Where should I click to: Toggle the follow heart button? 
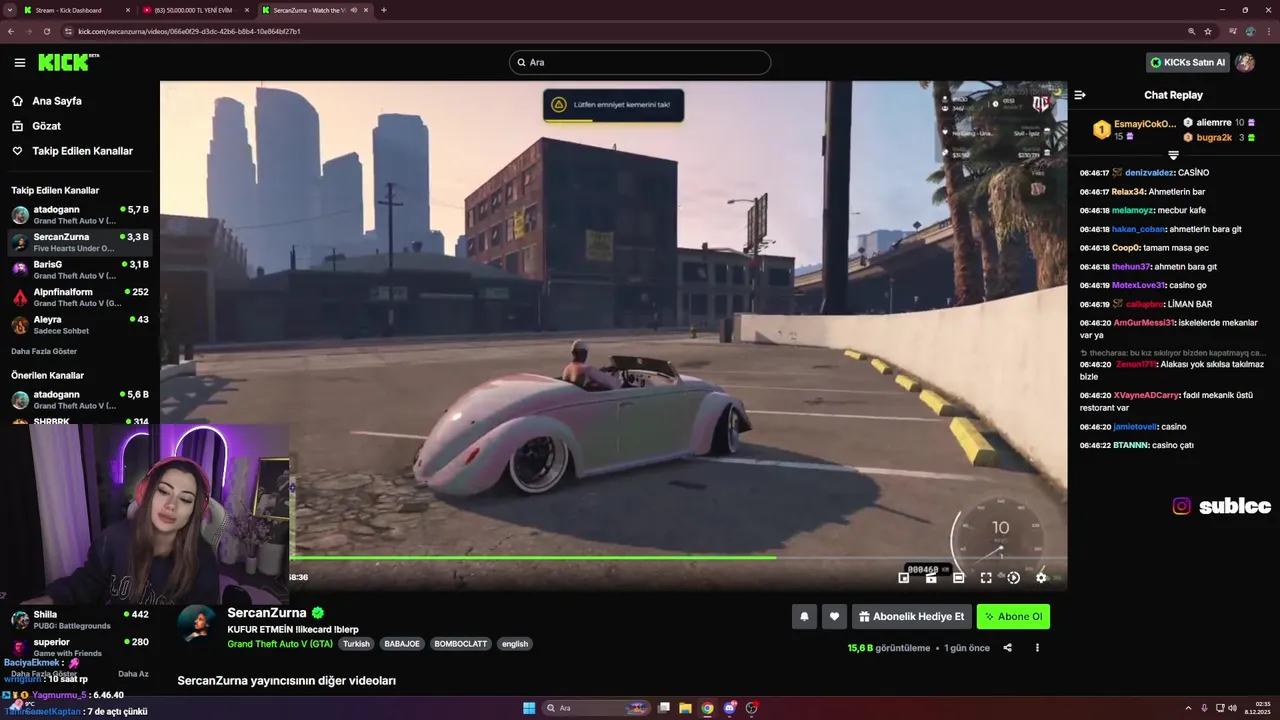click(x=834, y=617)
